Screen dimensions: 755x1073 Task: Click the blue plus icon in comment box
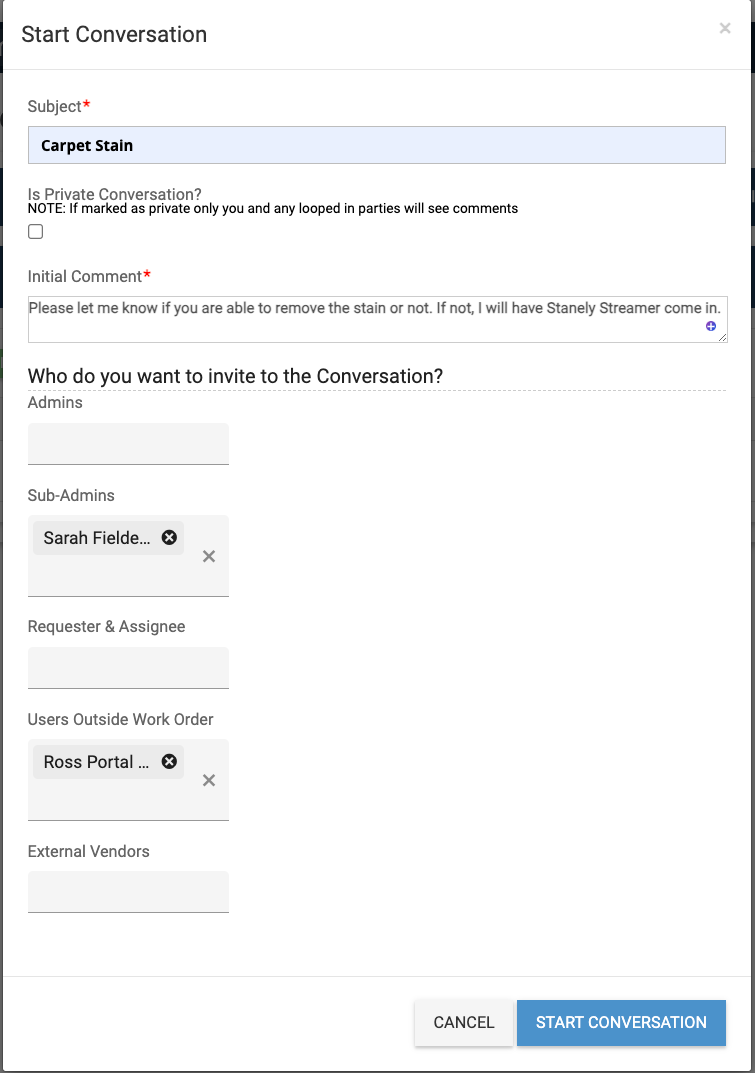711,326
